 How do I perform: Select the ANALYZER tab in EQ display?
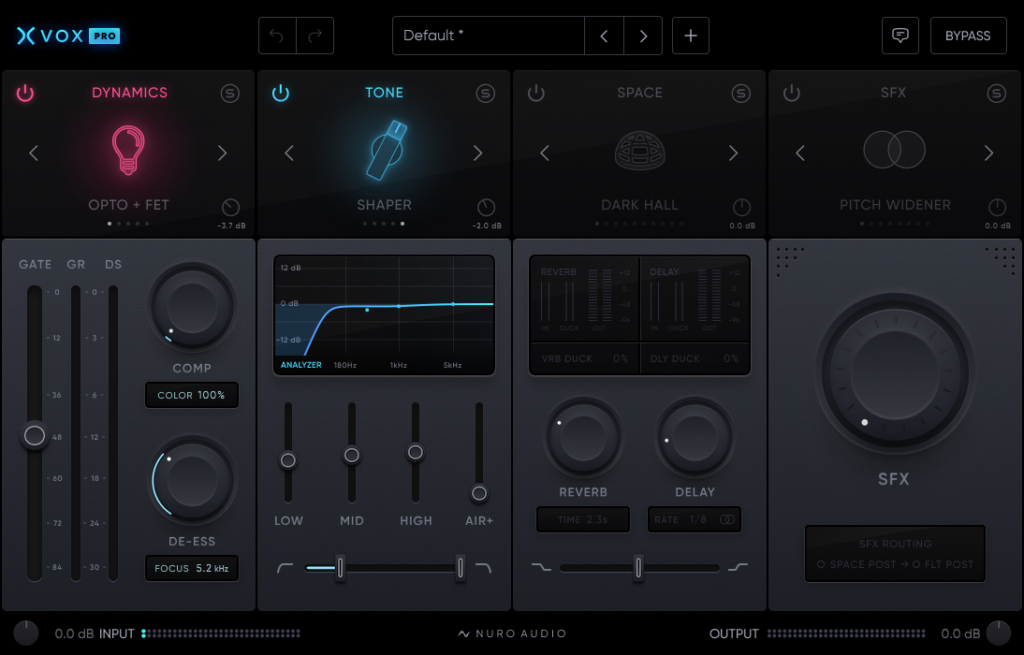click(x=301, y=365)
